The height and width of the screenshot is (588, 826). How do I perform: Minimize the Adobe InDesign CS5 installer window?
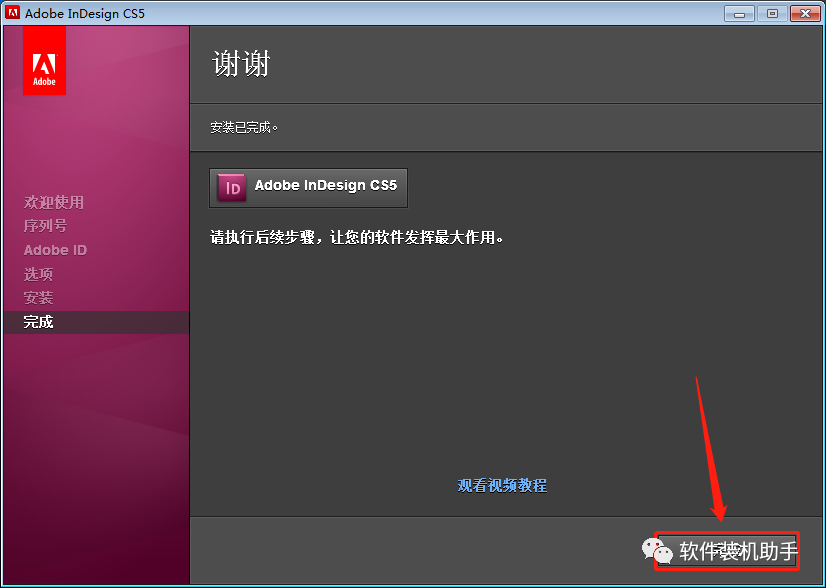pyautogui.click(x=739, y=14)
